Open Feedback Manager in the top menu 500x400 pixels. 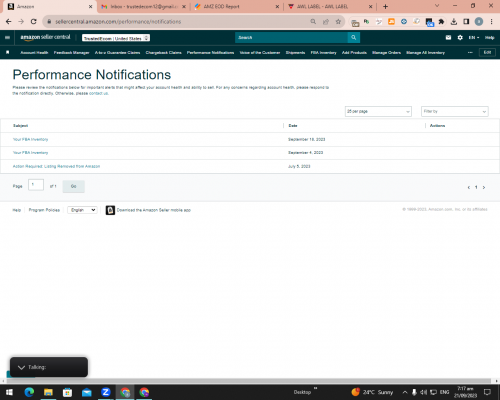click(x=71, y=52)
